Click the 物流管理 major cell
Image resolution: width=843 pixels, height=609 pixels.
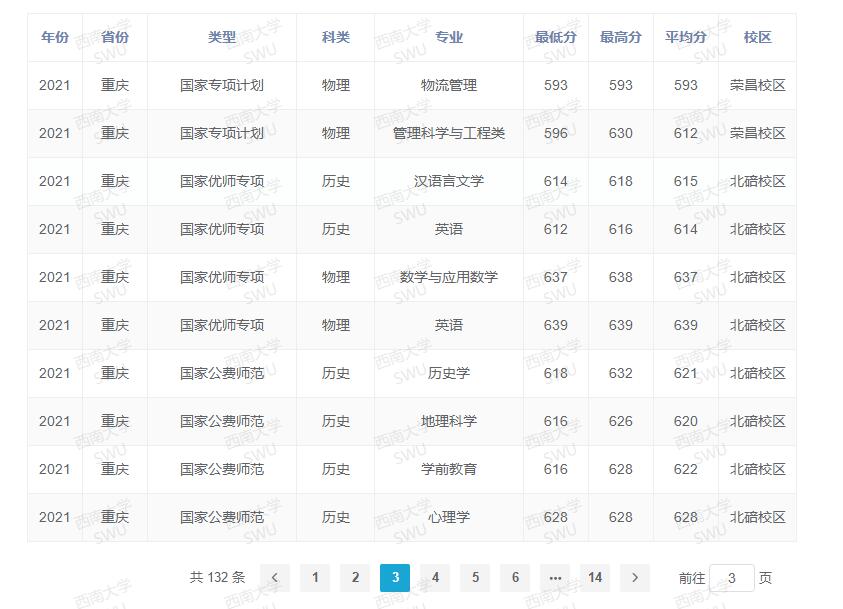click(446, 85)
